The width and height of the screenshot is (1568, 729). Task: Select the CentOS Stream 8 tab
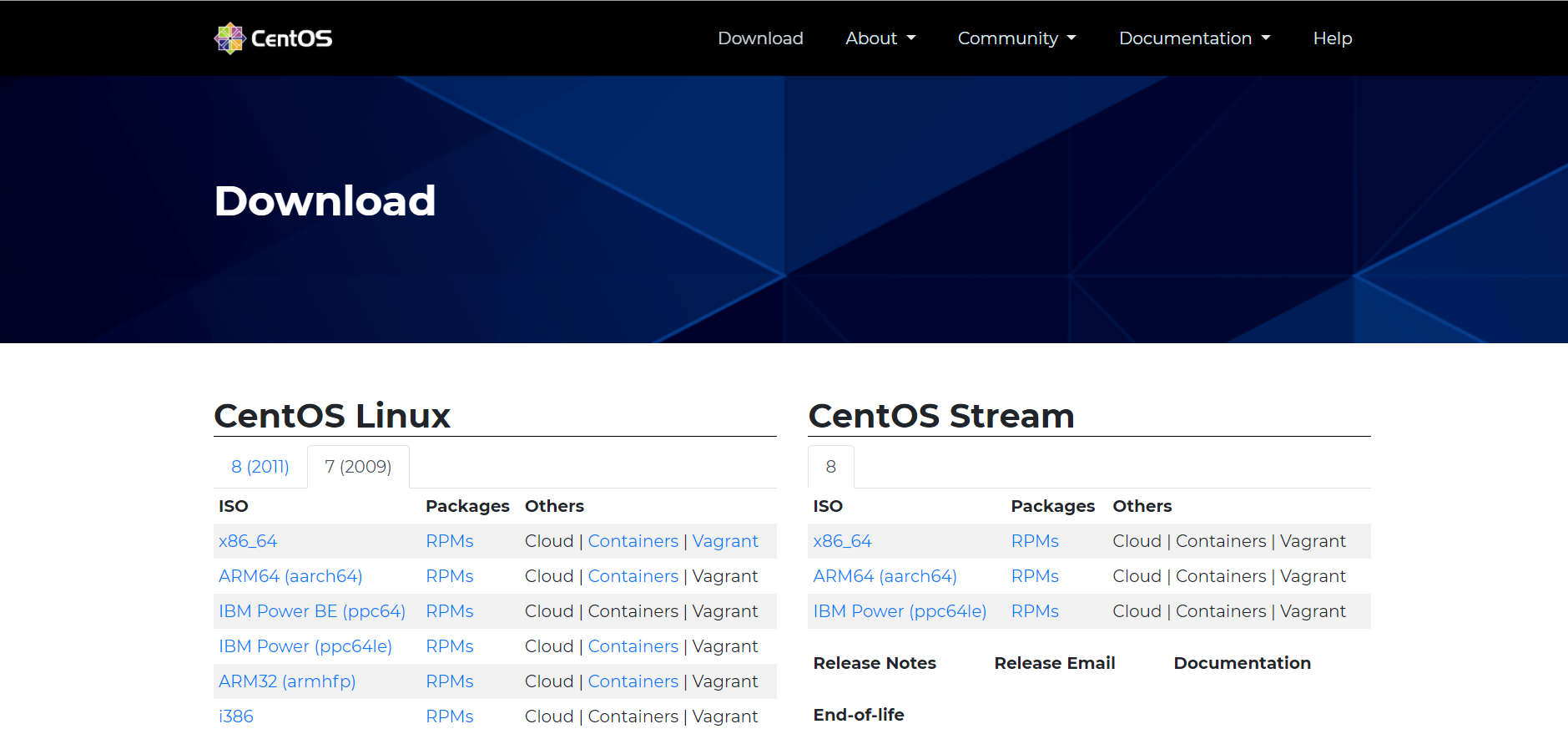pyautogui.click(x=830, y=467)
